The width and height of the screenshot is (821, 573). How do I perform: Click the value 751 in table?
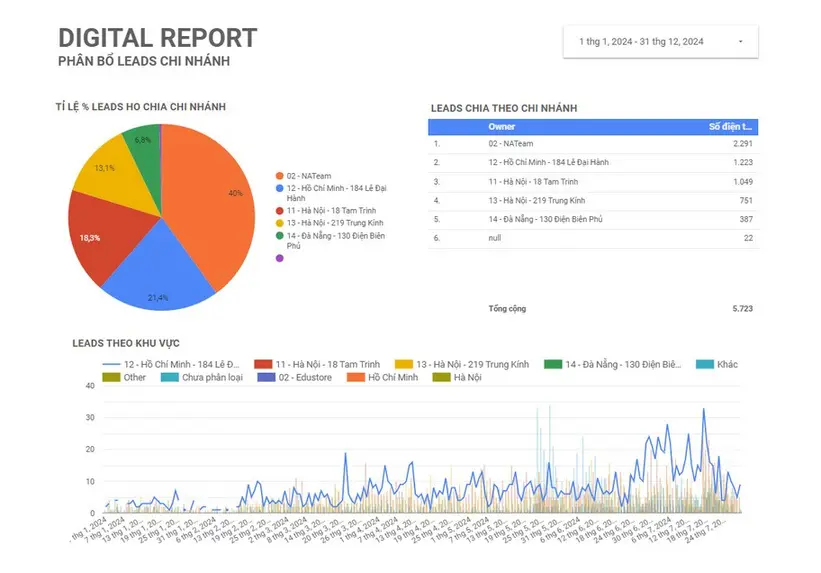coord(746,201)
